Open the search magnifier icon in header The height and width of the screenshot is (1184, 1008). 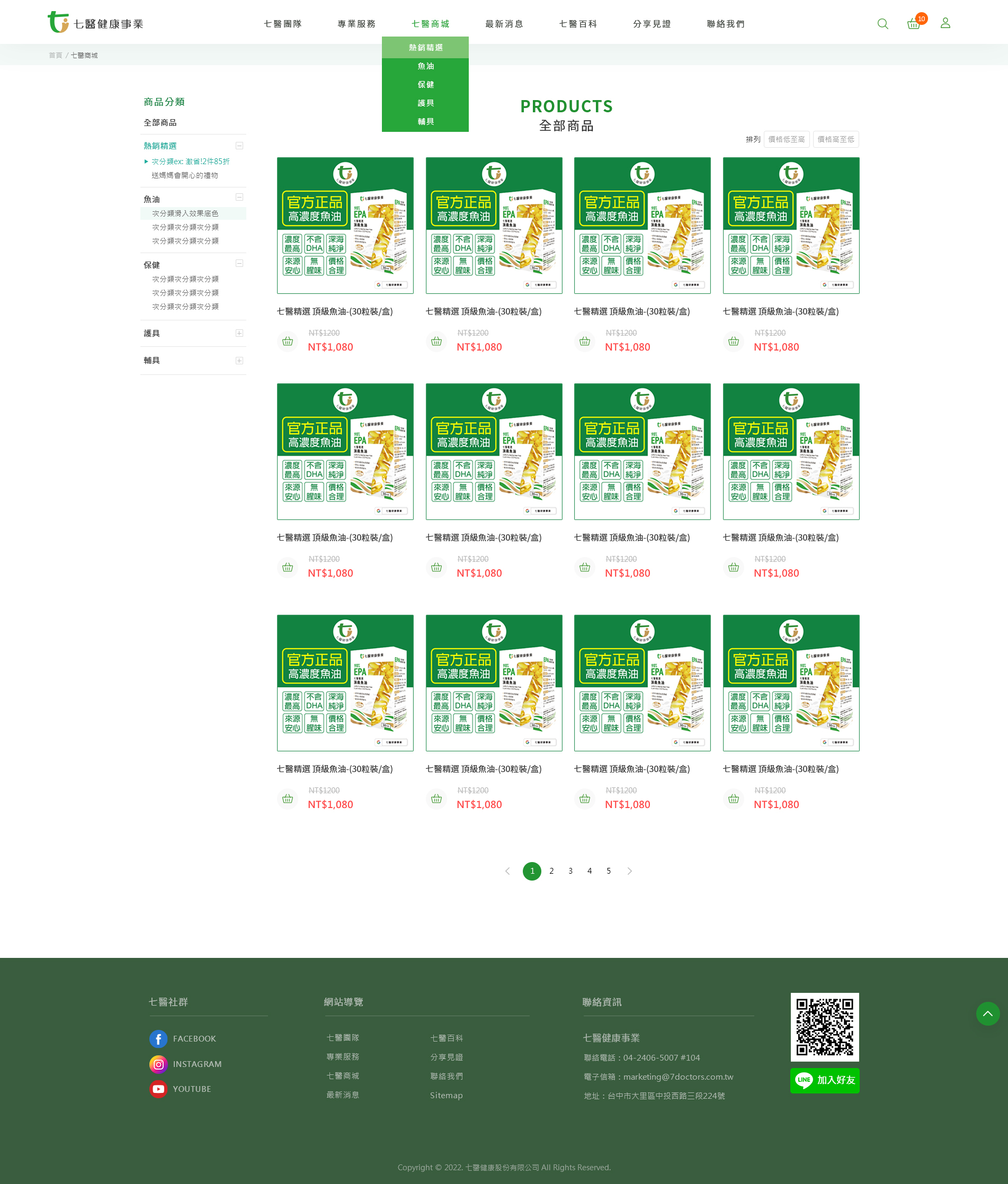882,23
